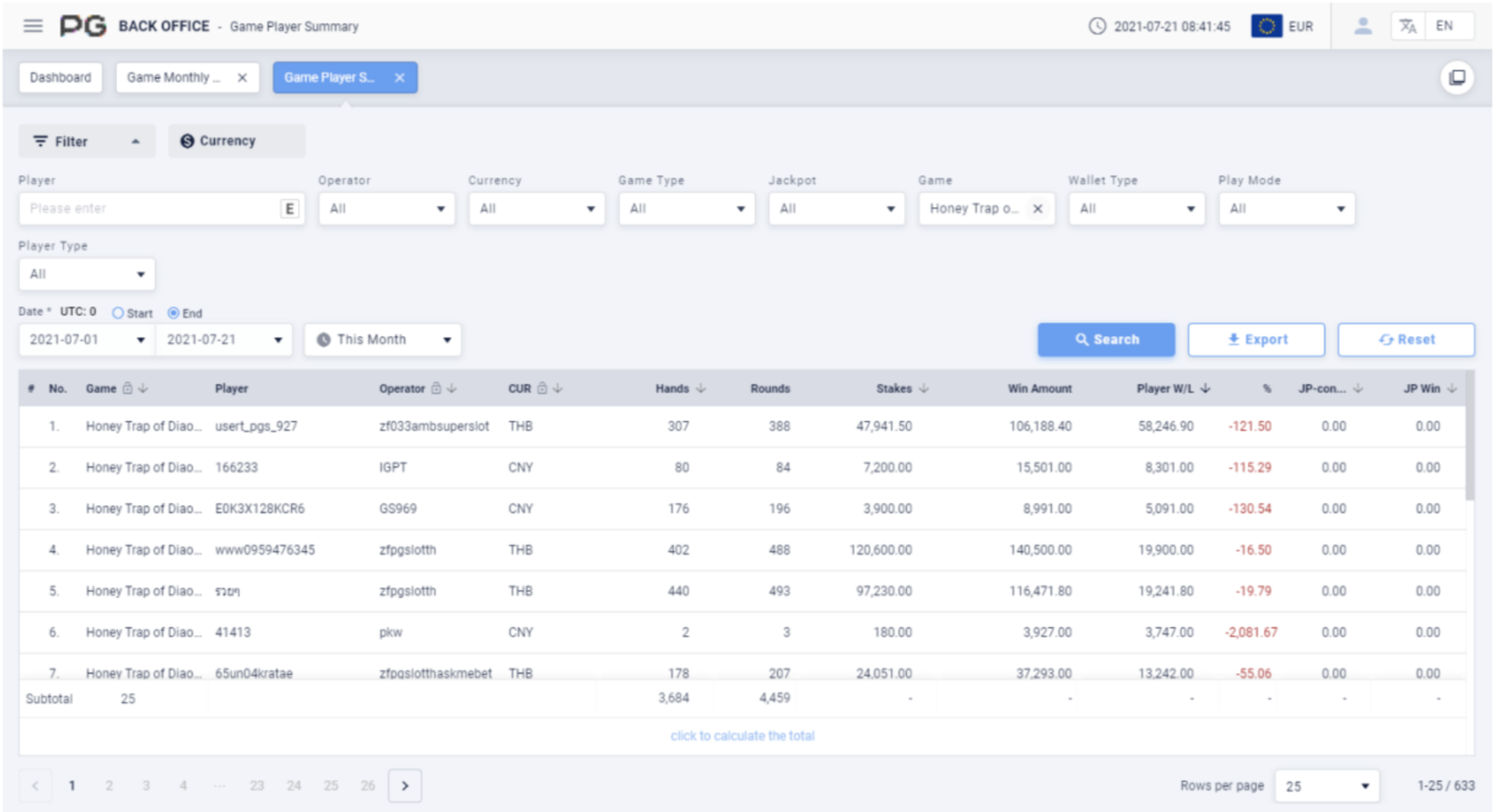Click the user profile icon
Screen dimensions: 1496x812
1362,26
